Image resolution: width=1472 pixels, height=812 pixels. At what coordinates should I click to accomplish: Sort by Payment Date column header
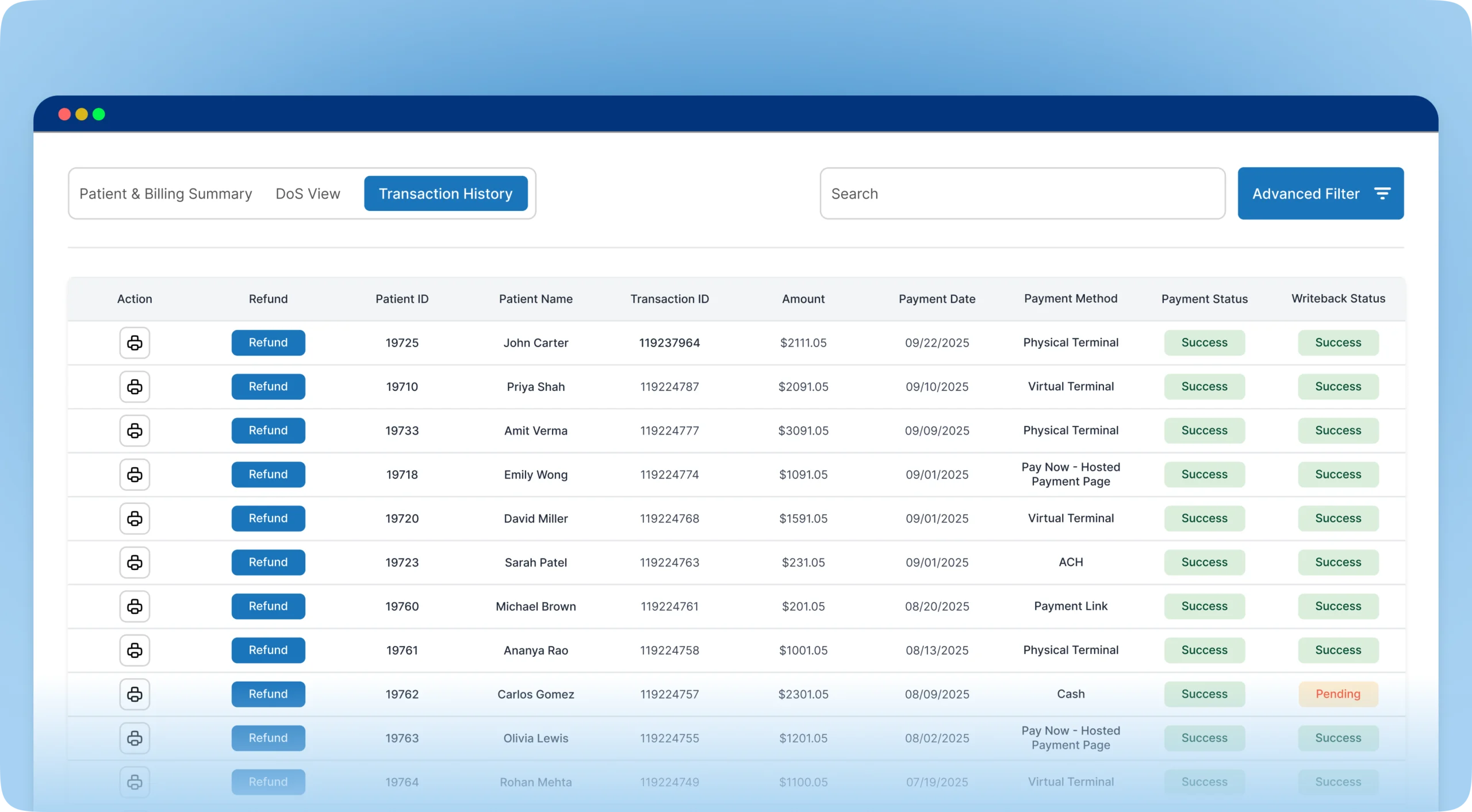point(937,299)
